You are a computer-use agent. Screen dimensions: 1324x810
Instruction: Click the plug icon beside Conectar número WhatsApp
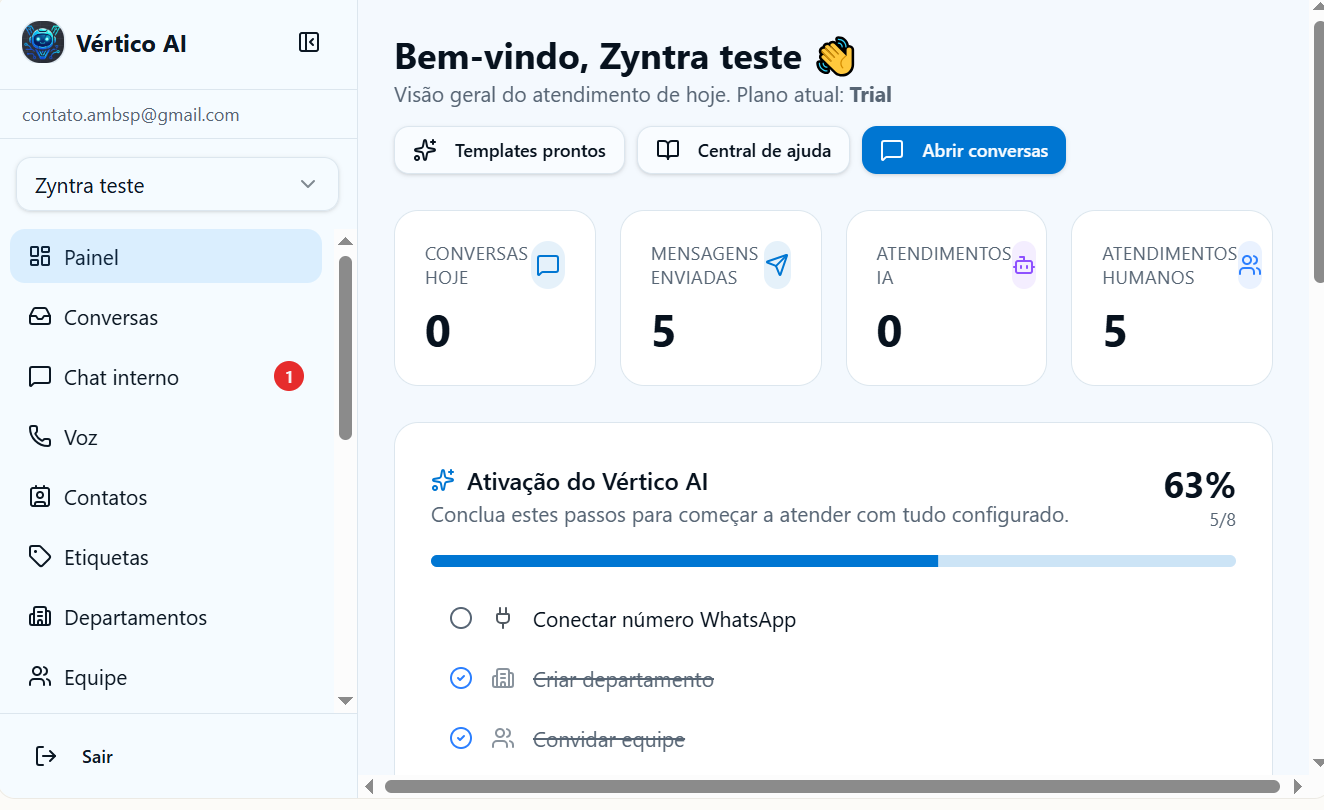click(503, 619)
